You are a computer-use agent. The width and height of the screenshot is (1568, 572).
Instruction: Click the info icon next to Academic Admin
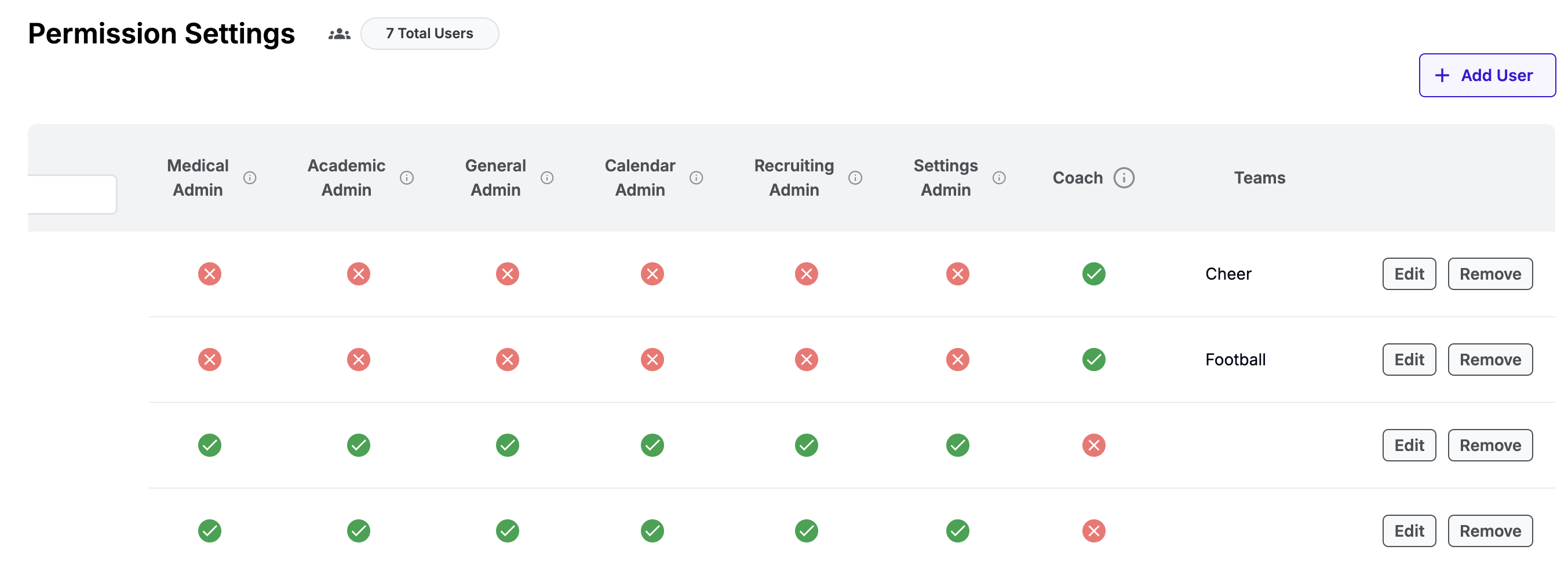[x=407, y=178]
